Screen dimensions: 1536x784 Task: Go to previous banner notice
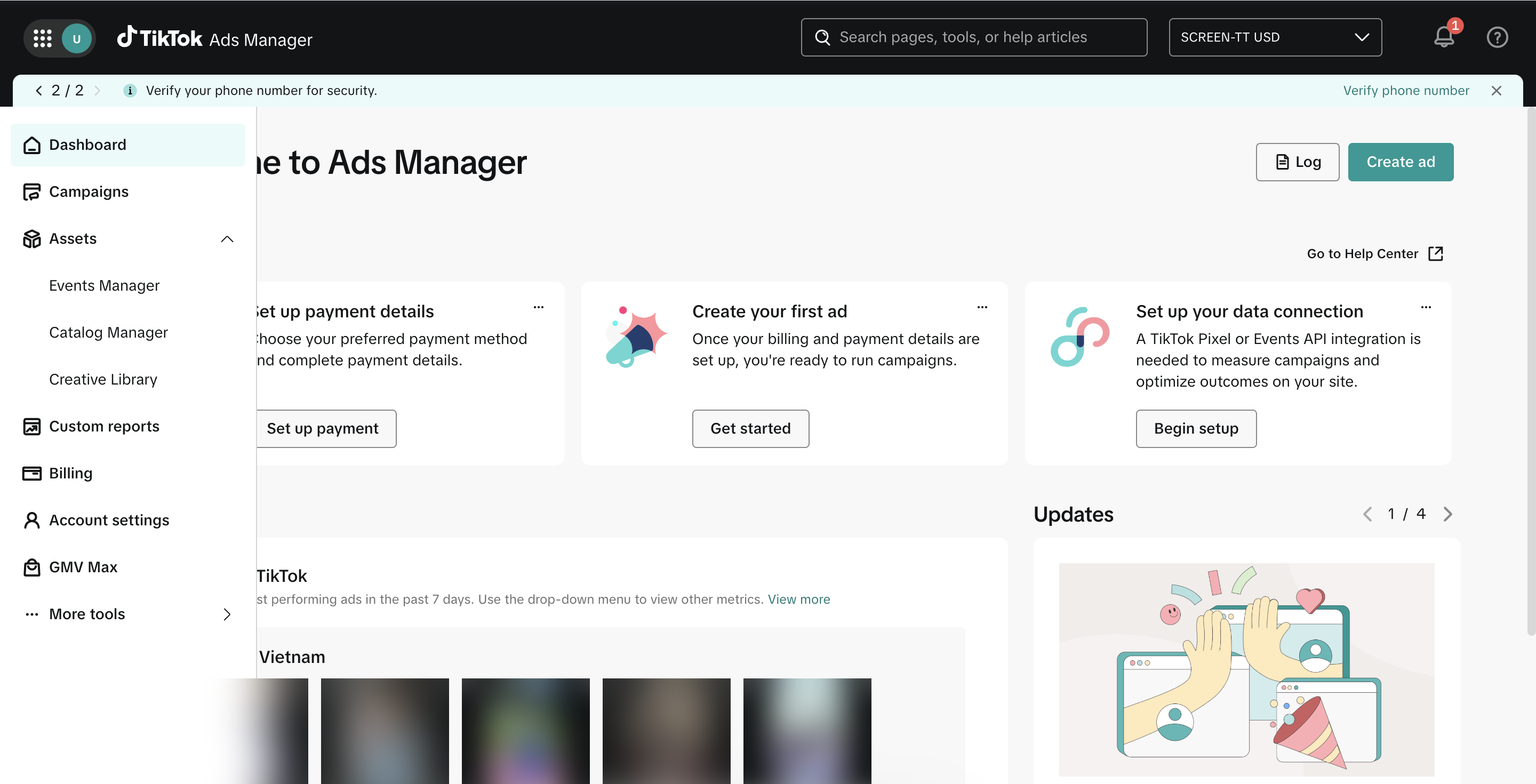39,91
